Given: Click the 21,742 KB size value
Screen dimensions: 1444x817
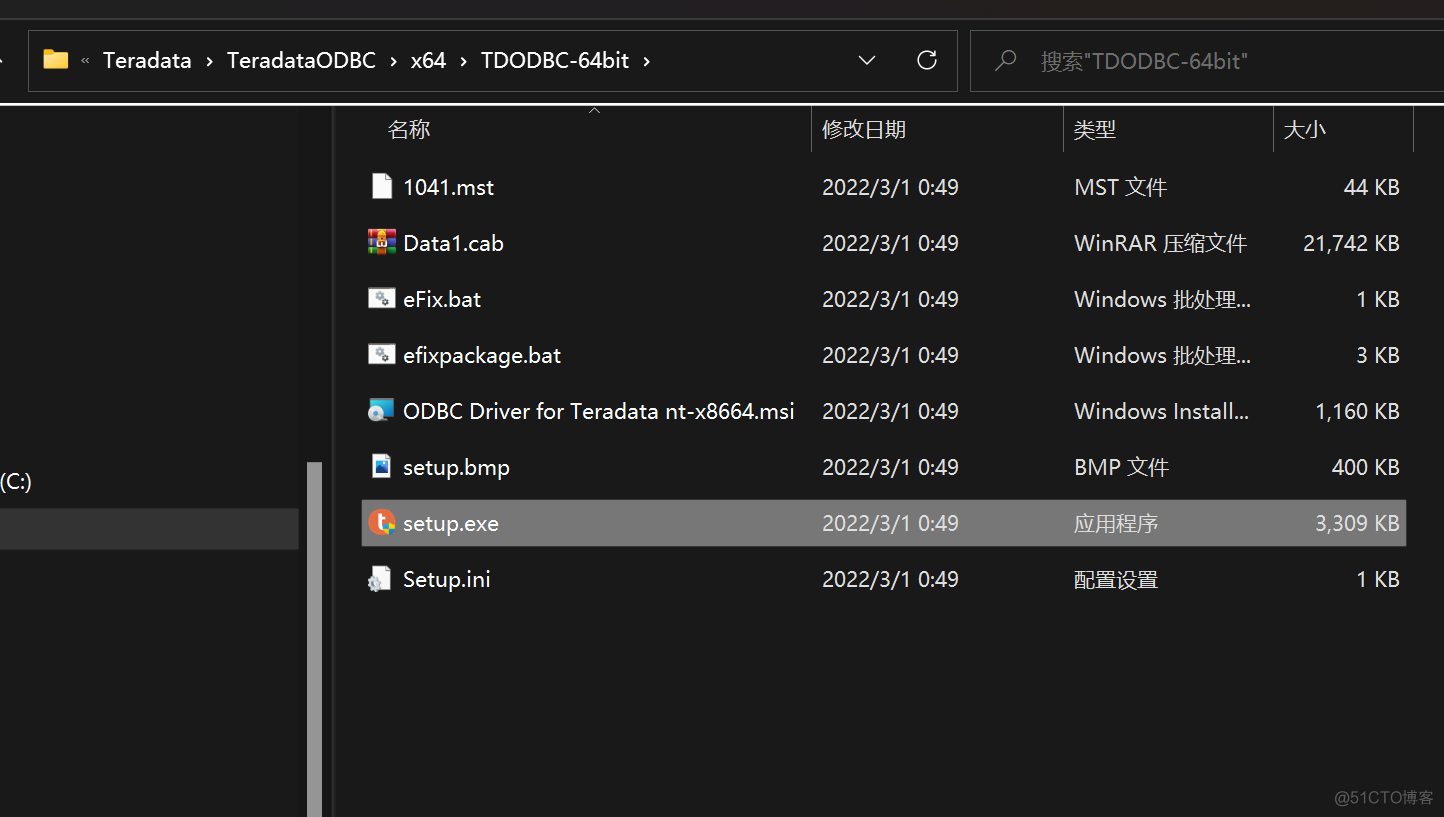Looking at the screenshot, I should pyautogui.click(x=1351, y=243).
